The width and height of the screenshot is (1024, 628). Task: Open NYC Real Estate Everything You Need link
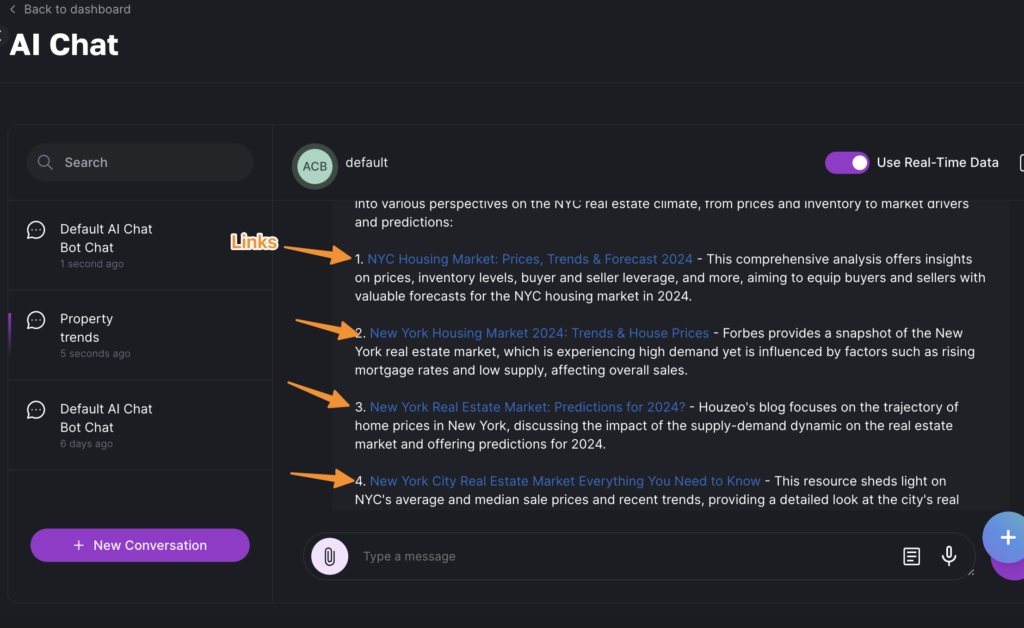point(565,481)
